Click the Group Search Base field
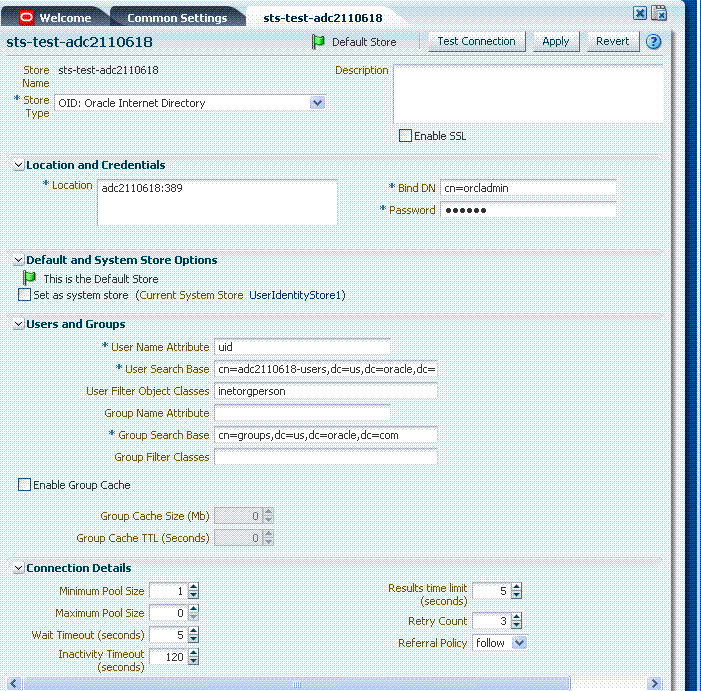 (326, 435)
